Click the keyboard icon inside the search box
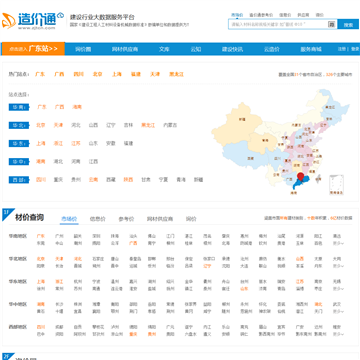This screenshot has width=360, height=360. [331, 24]
